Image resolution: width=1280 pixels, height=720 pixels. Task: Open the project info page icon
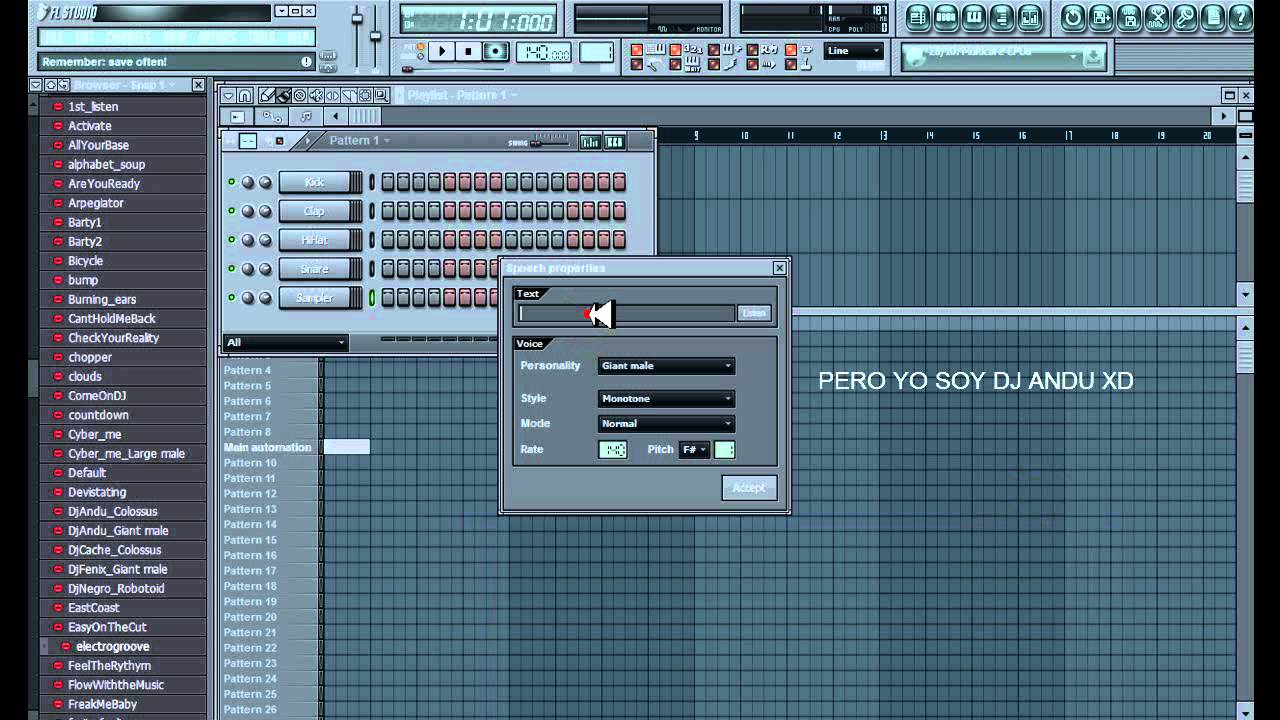(x=1213, y=17)
